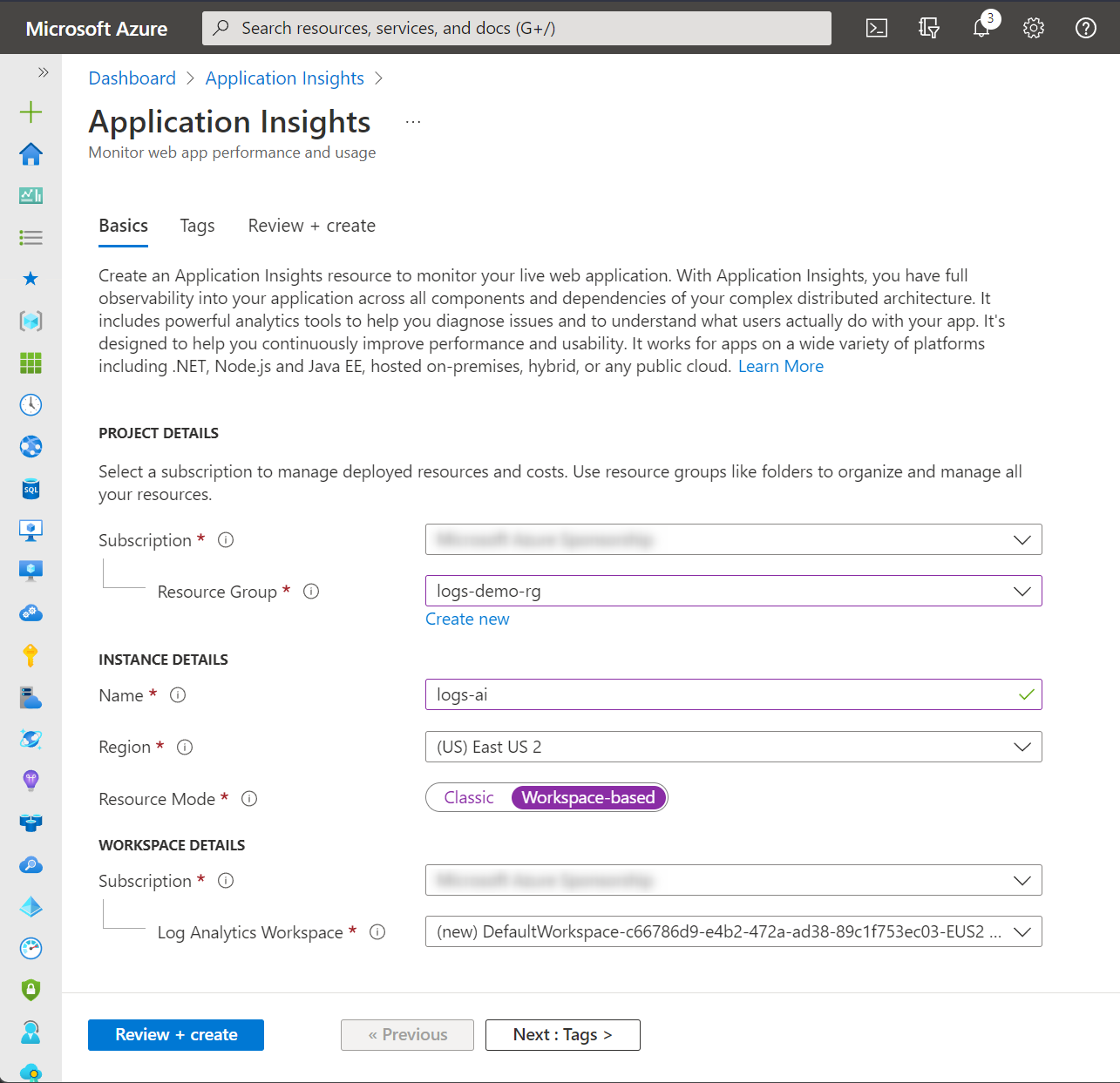The height and width of the screenshot is (1083, 1120).
Task: Open Azure Cosmos DB planet icon
Action: (x=31, y=739)
